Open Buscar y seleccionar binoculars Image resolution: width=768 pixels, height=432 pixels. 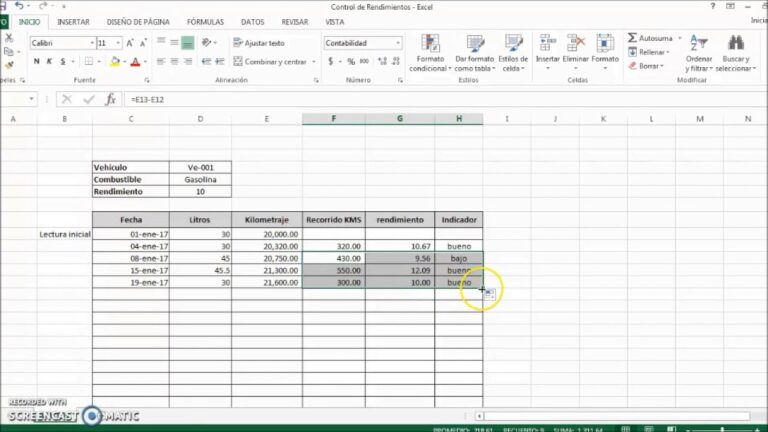(x=736, y=44)
